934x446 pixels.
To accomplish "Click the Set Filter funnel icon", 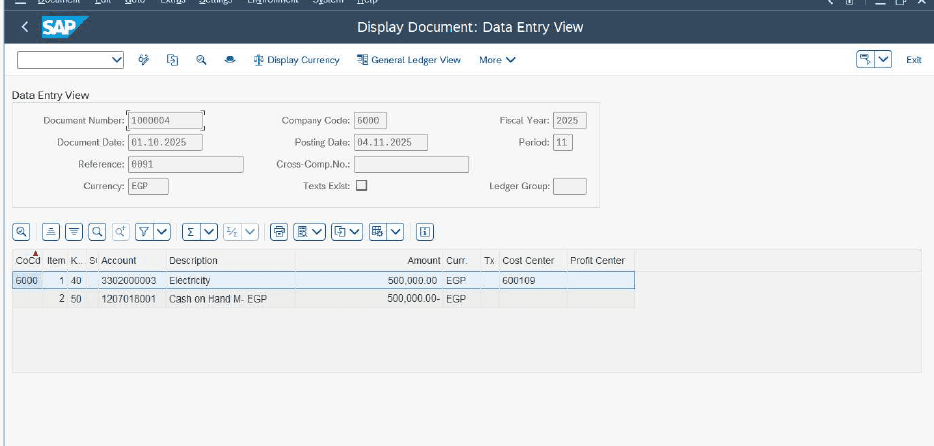I will pos(144,232).
